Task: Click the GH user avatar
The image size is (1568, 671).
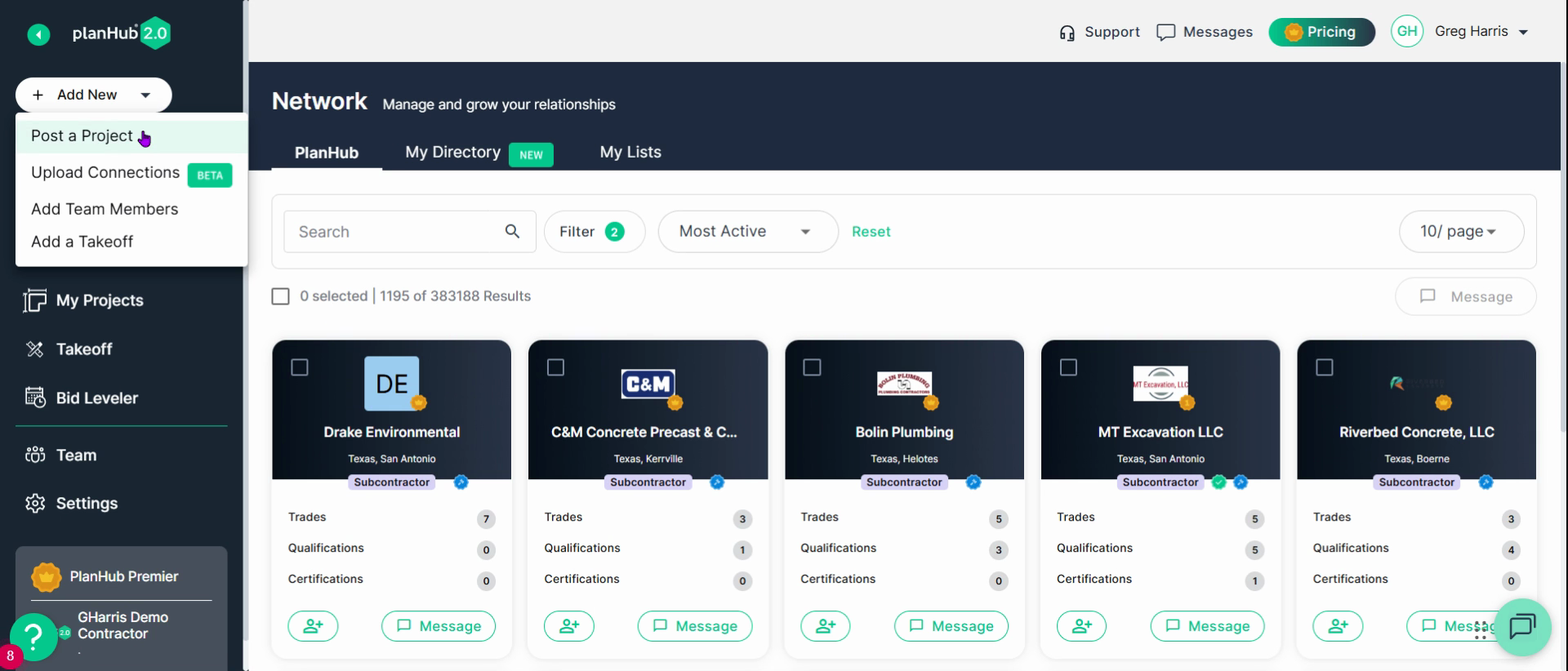Action: [1407, 32]
